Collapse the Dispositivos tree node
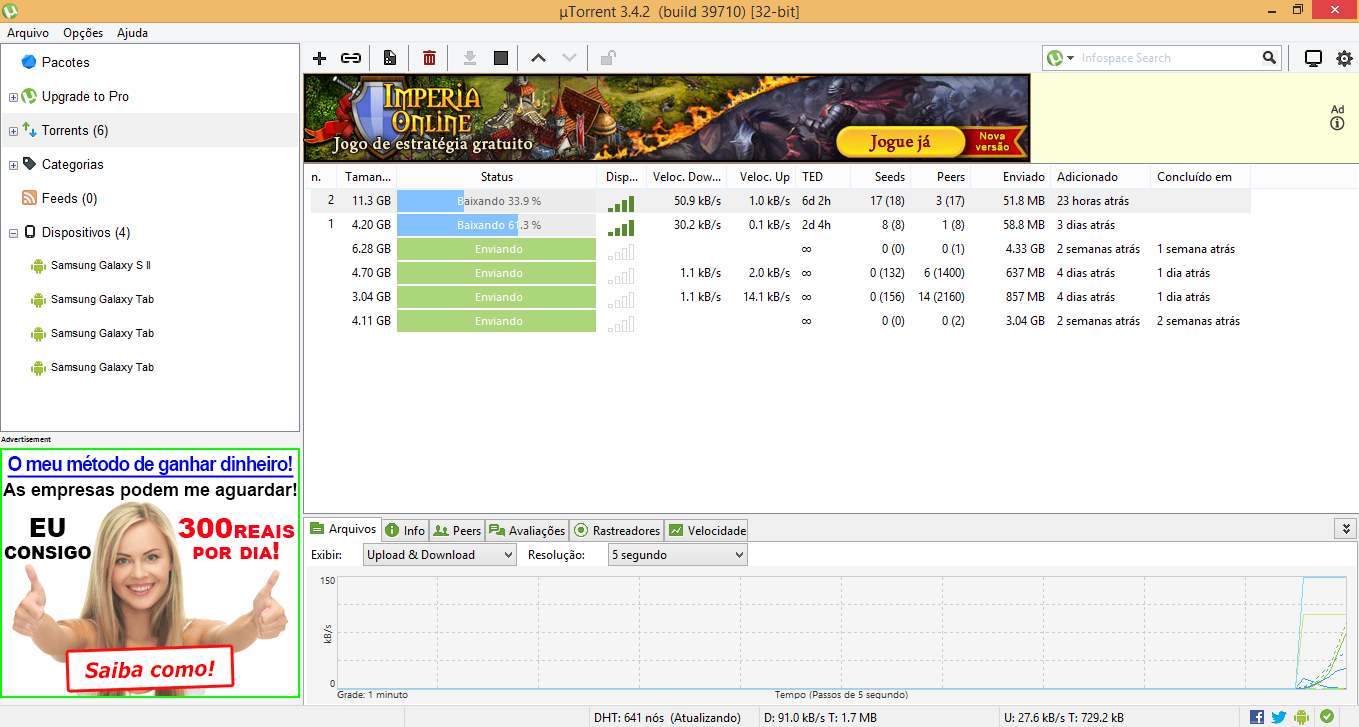This screenshot has width=1359, height=727. click(13, 233)
